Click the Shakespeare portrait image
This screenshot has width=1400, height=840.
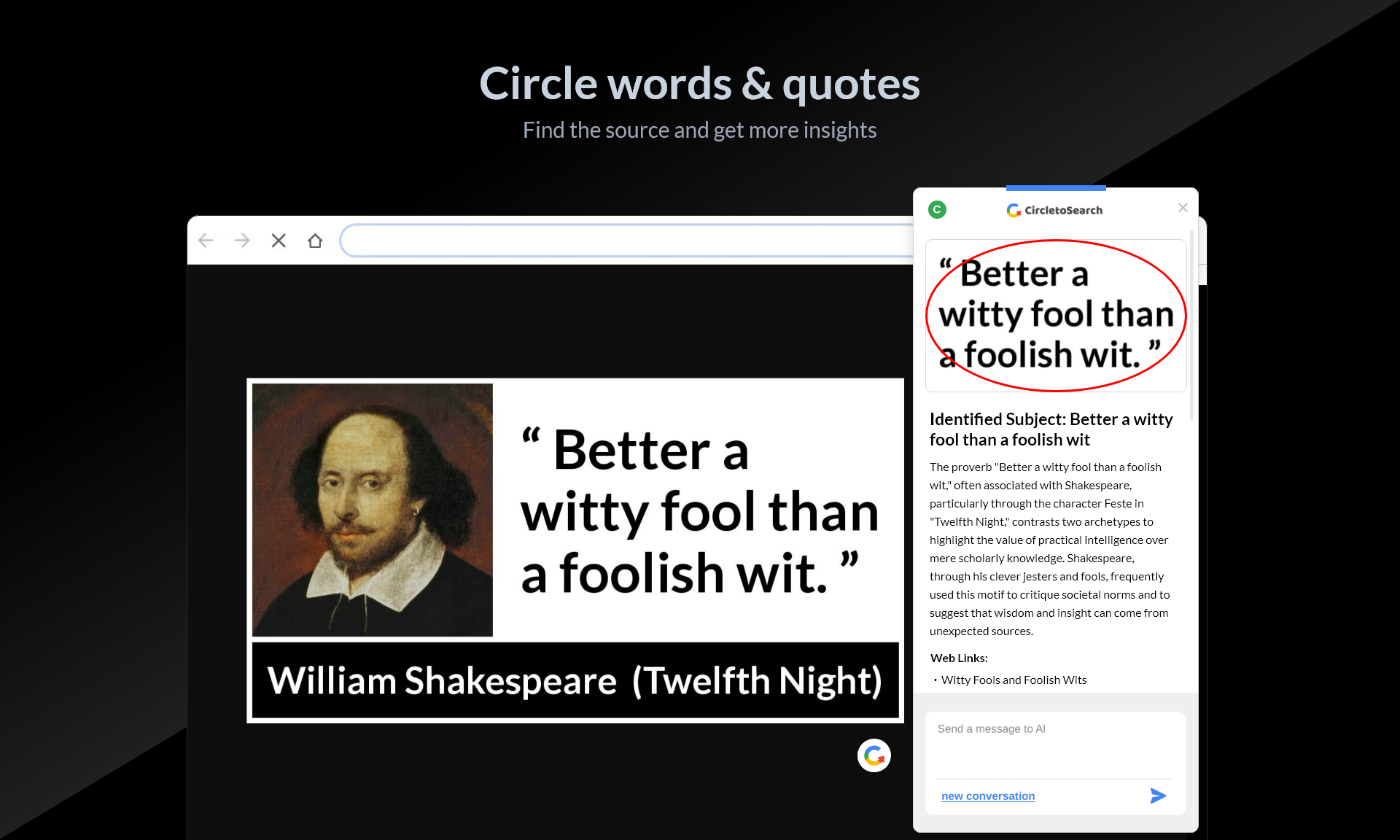(x=373, y=510)
